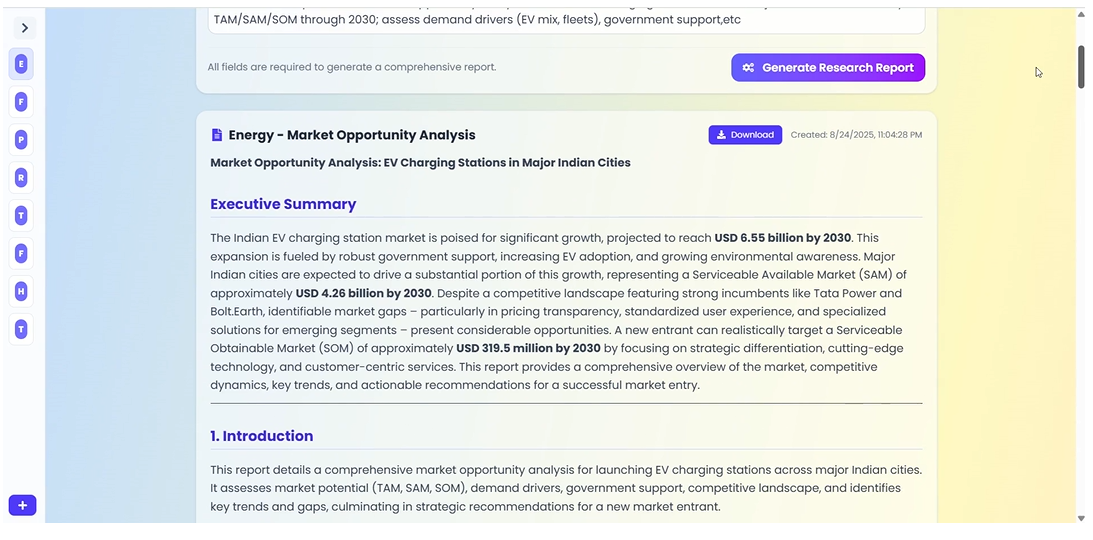Click the vertical scrollbar thumb
This screenshot has width=1093, height=540.
(1081, 66)
